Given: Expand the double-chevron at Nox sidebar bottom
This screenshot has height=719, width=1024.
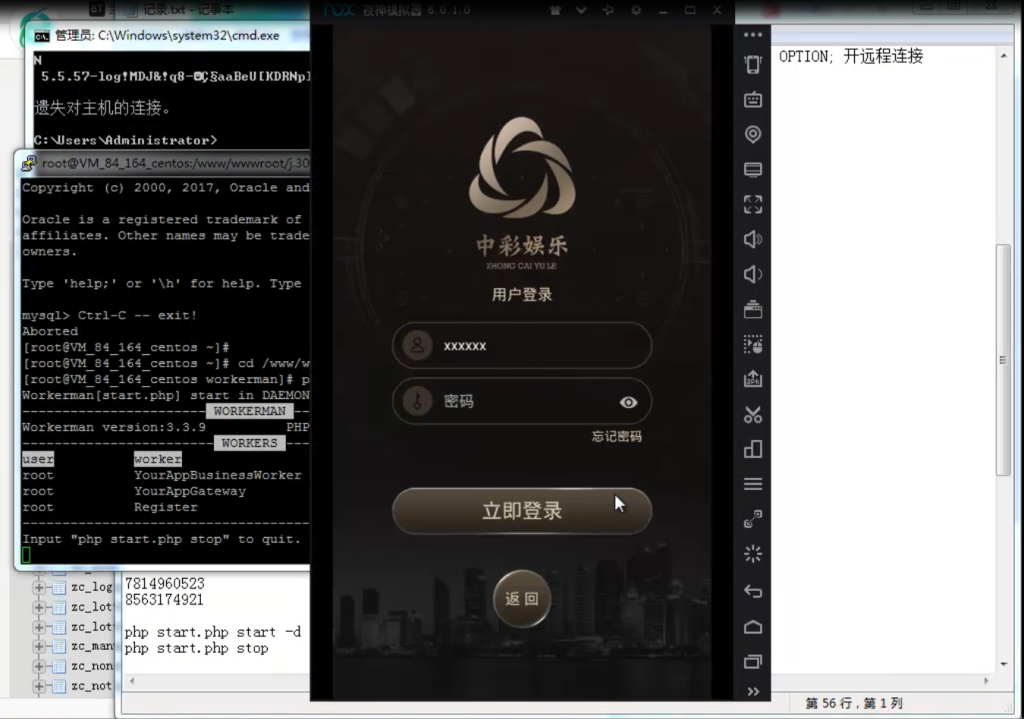Looking at the screenshot, I should tap(753, 692).
